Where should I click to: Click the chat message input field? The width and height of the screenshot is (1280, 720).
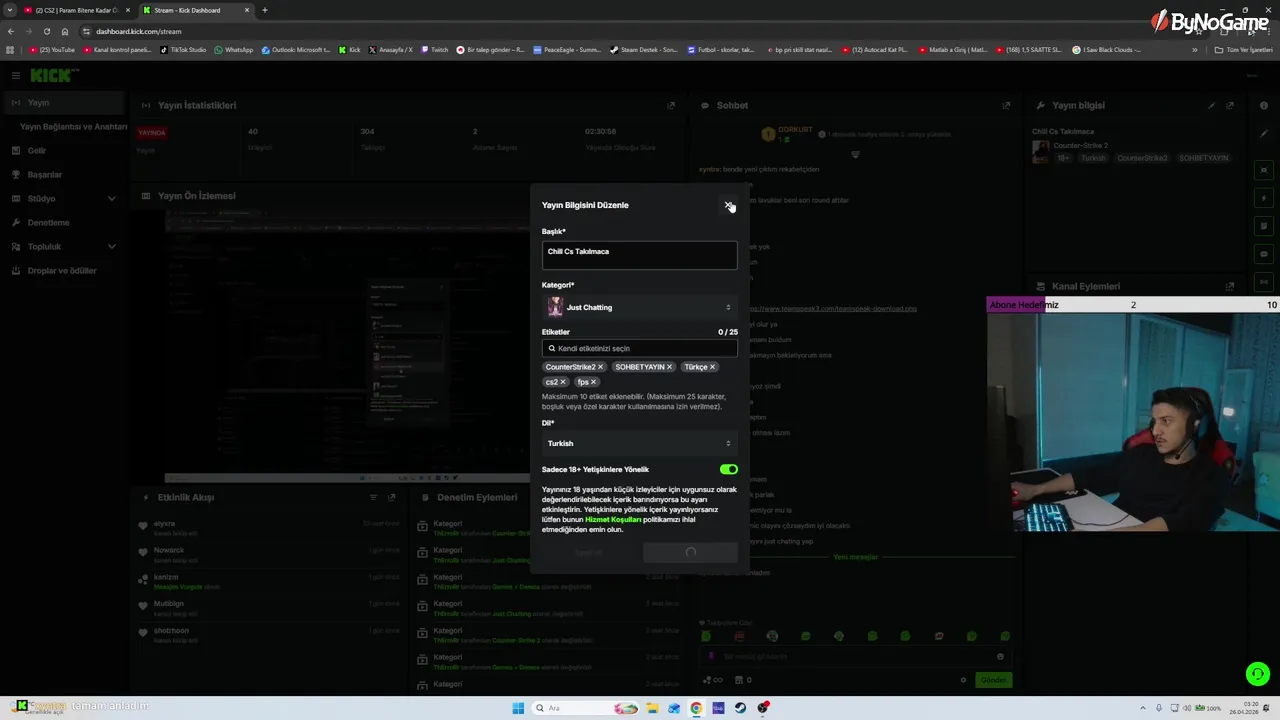855,657
